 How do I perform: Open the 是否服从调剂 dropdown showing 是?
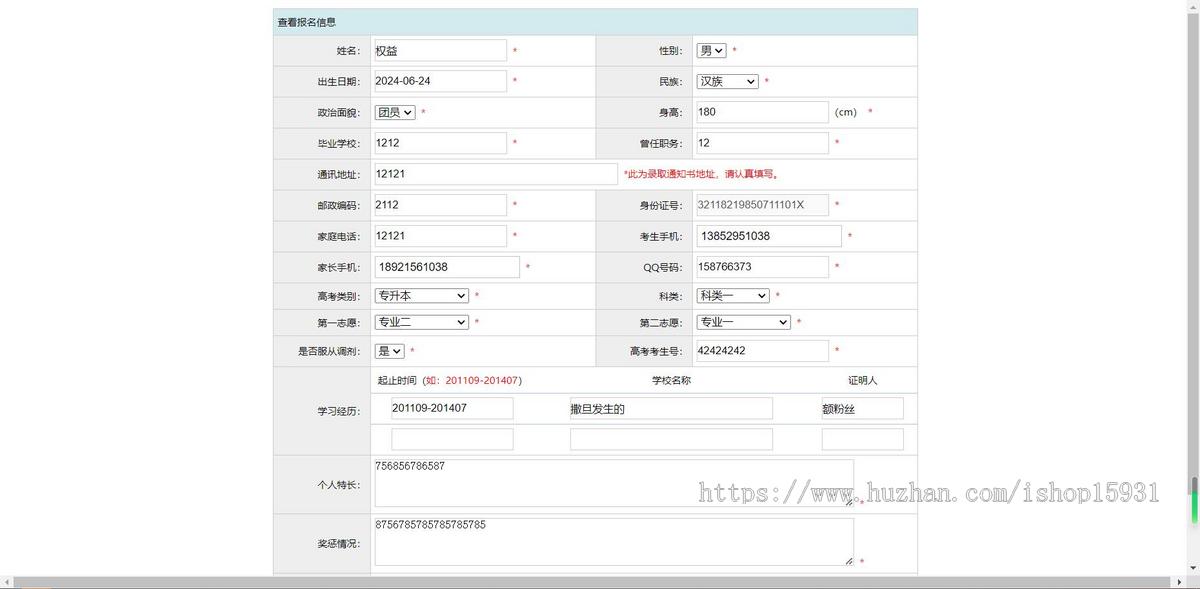point(389,352)
